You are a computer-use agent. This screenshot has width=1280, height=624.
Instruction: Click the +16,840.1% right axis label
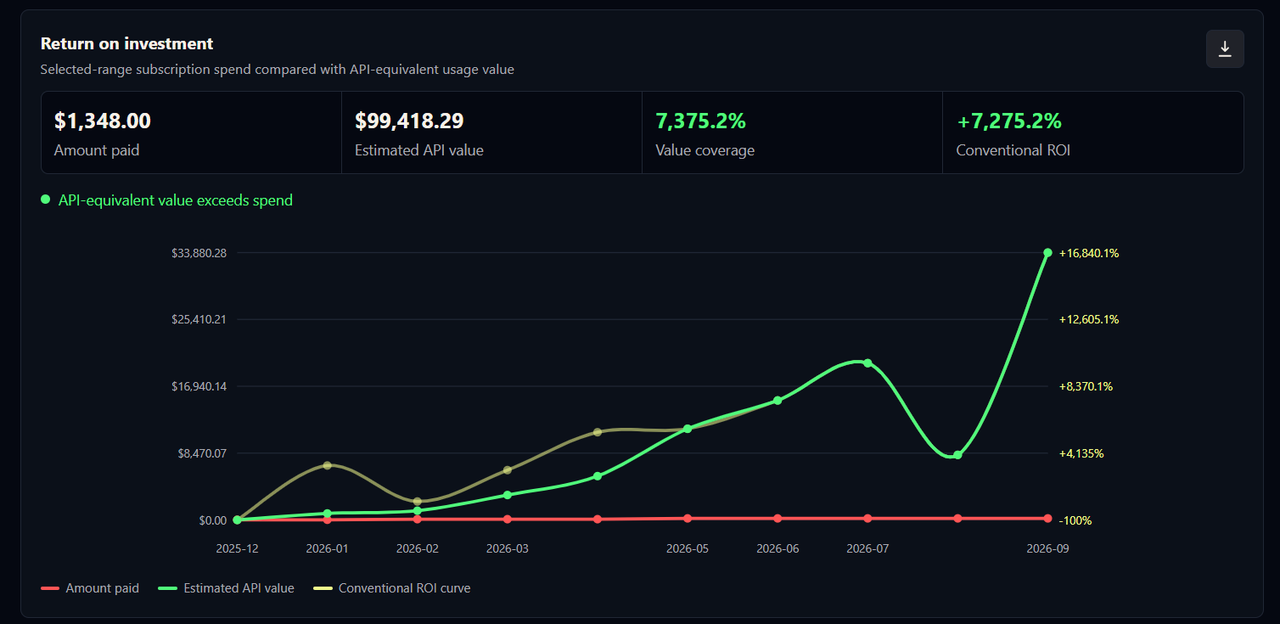click(x=1089, y=253)
